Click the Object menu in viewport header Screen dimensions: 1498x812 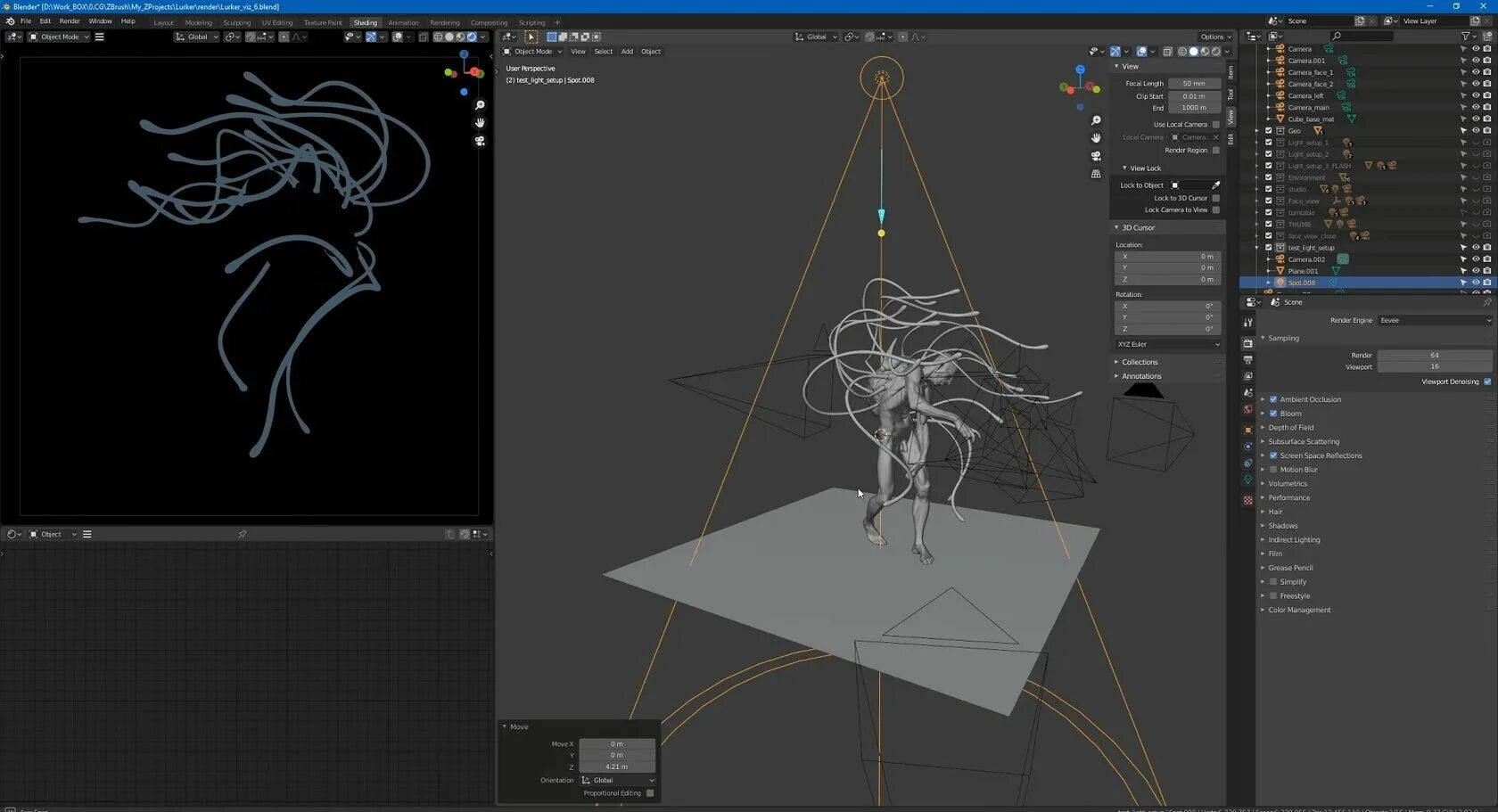tap(651, 52)
